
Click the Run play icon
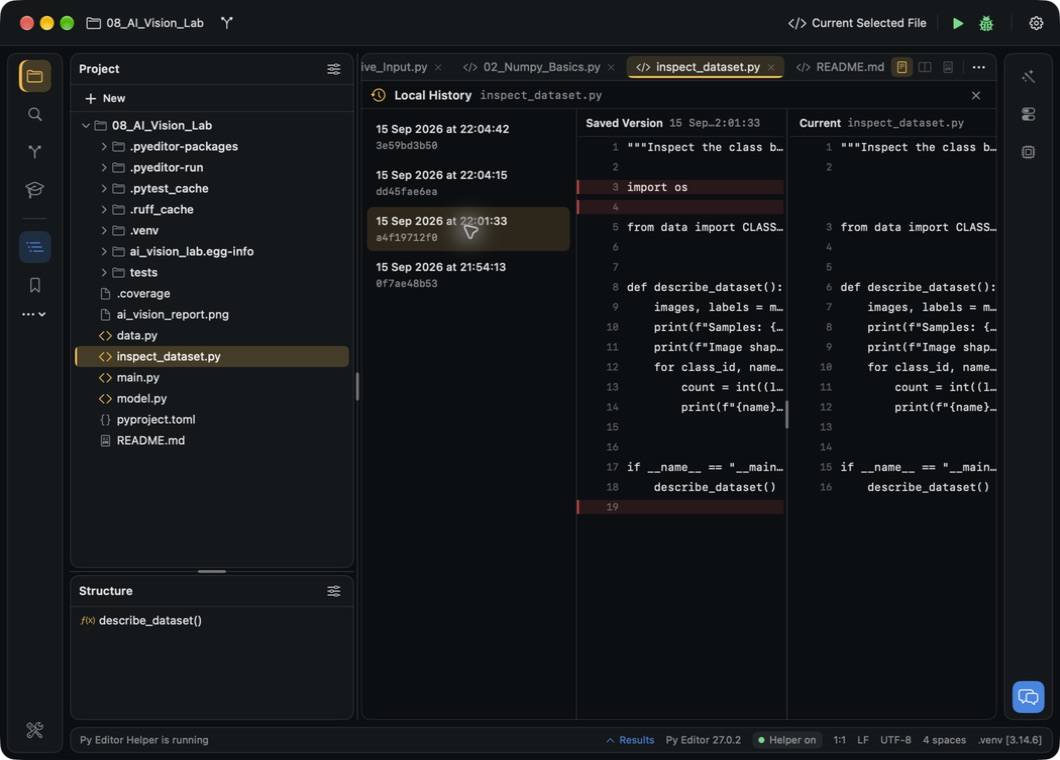point(957,23)
